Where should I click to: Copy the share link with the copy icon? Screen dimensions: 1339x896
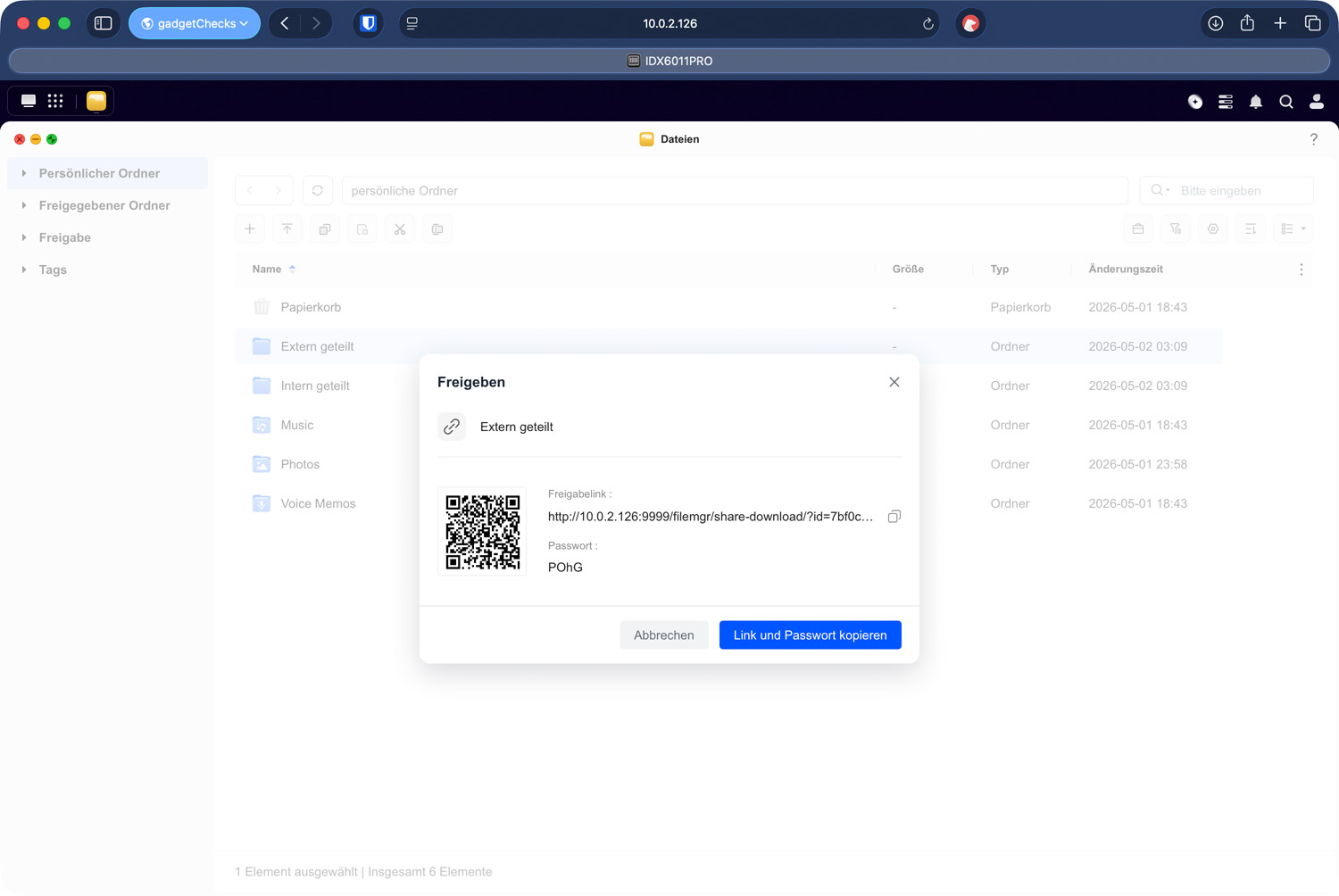pyautogui.click(x=894, y=517)
